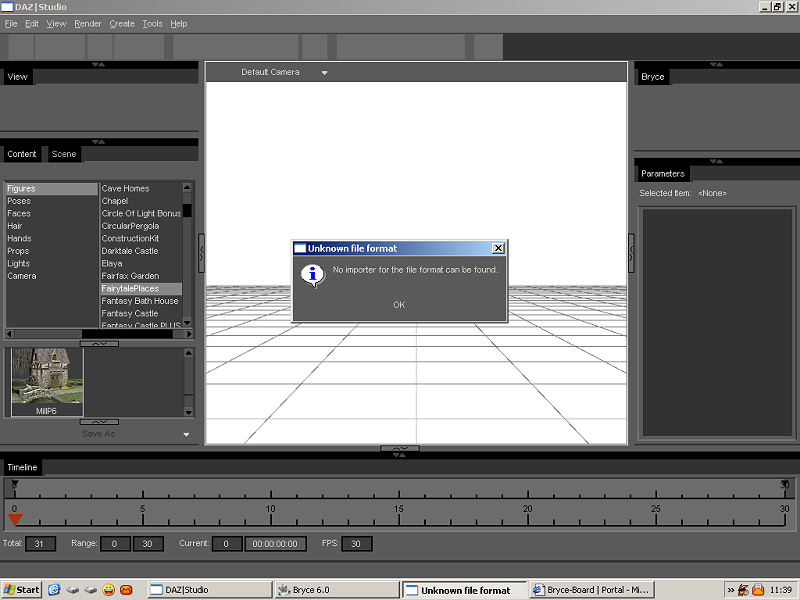
Task: Open the Windows Start menu
Action: pos(21,590)
